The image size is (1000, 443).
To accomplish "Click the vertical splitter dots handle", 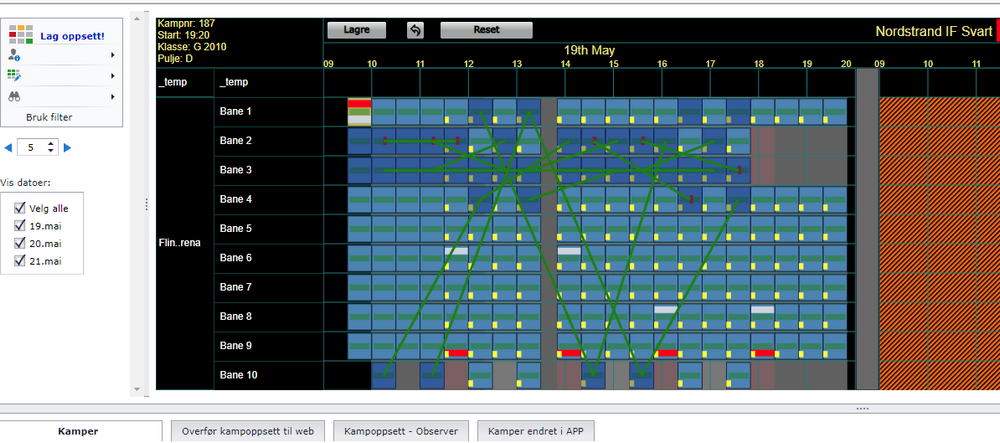I will click(147, 204).
